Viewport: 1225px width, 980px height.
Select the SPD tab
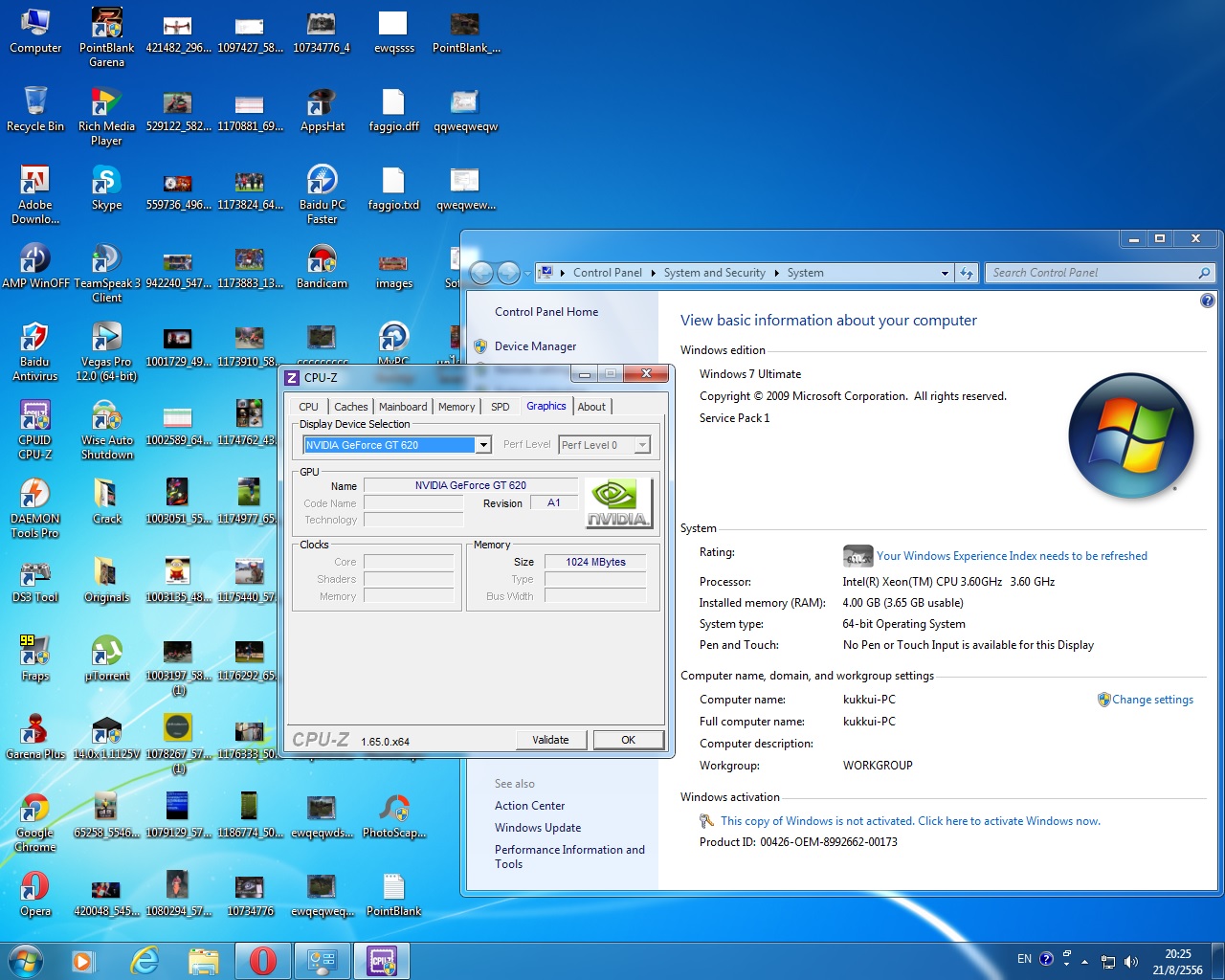point(501,407)
